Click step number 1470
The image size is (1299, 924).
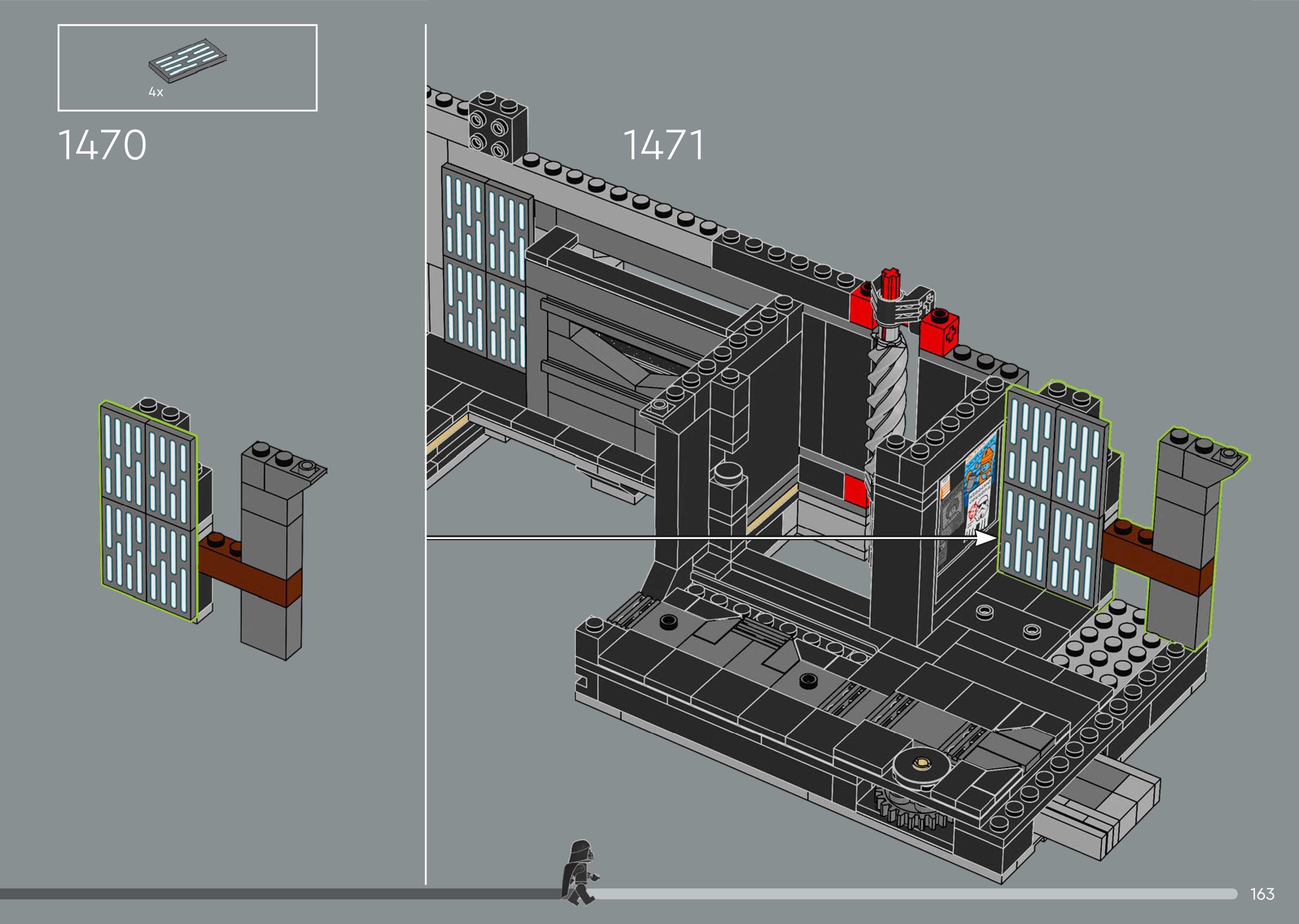point(102,145)
